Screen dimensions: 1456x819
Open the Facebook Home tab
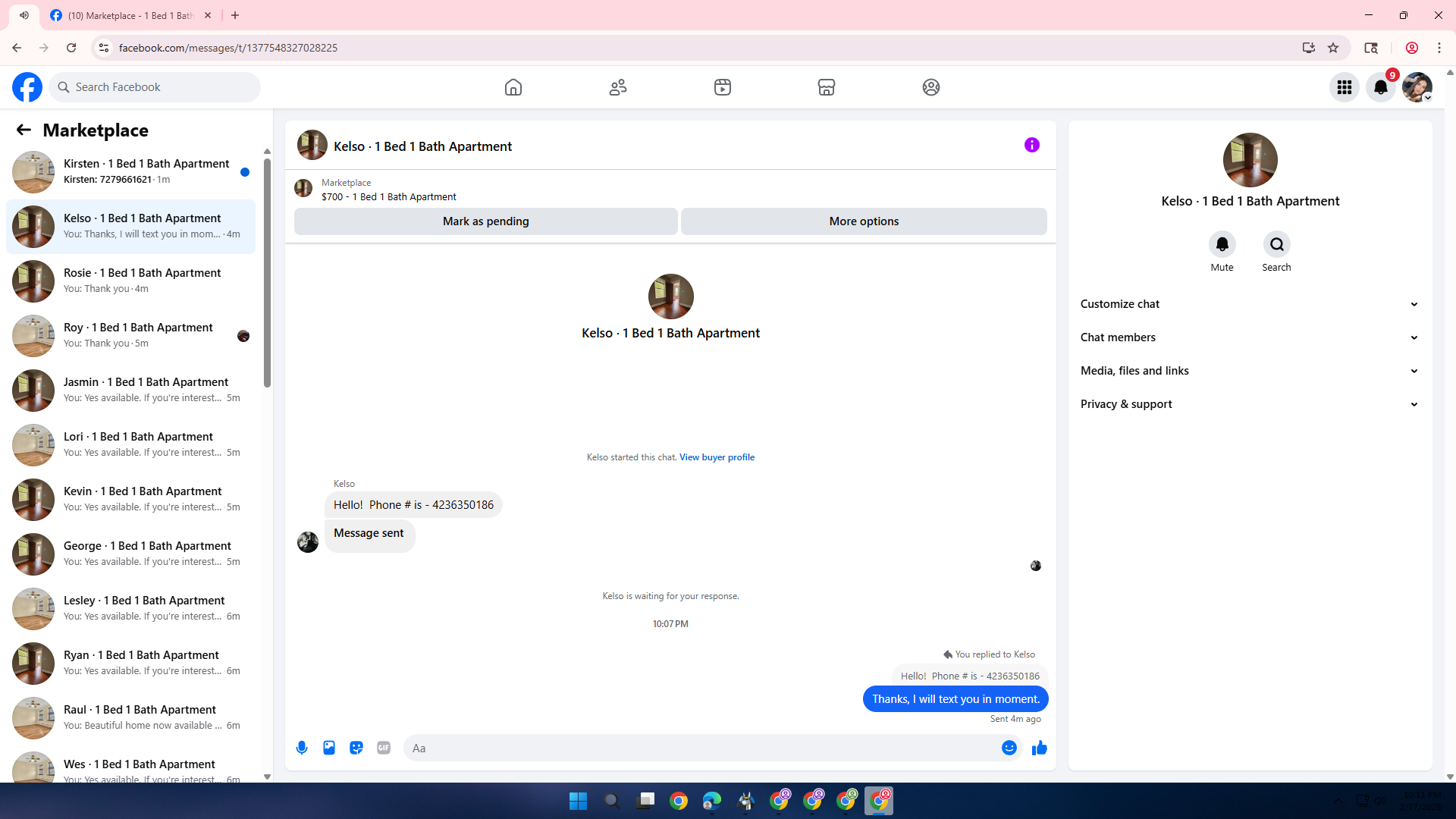click(513, 87)
